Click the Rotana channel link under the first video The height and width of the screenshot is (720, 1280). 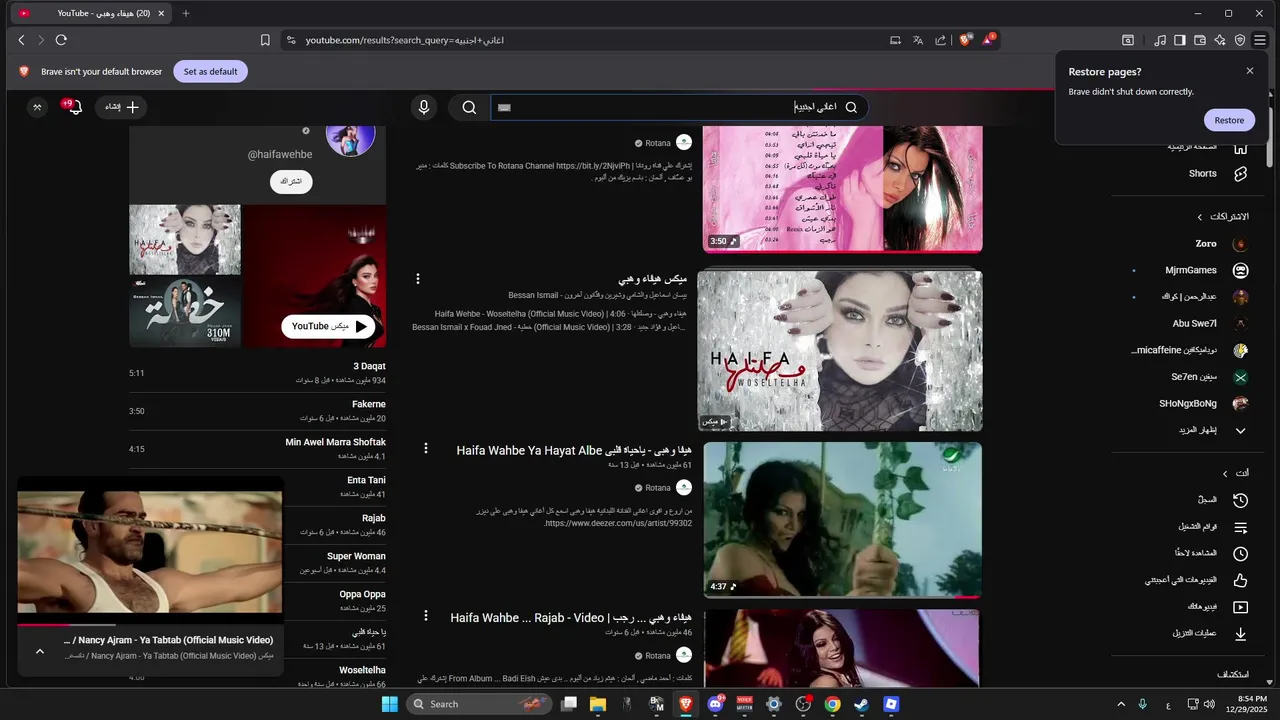point(658,143)
